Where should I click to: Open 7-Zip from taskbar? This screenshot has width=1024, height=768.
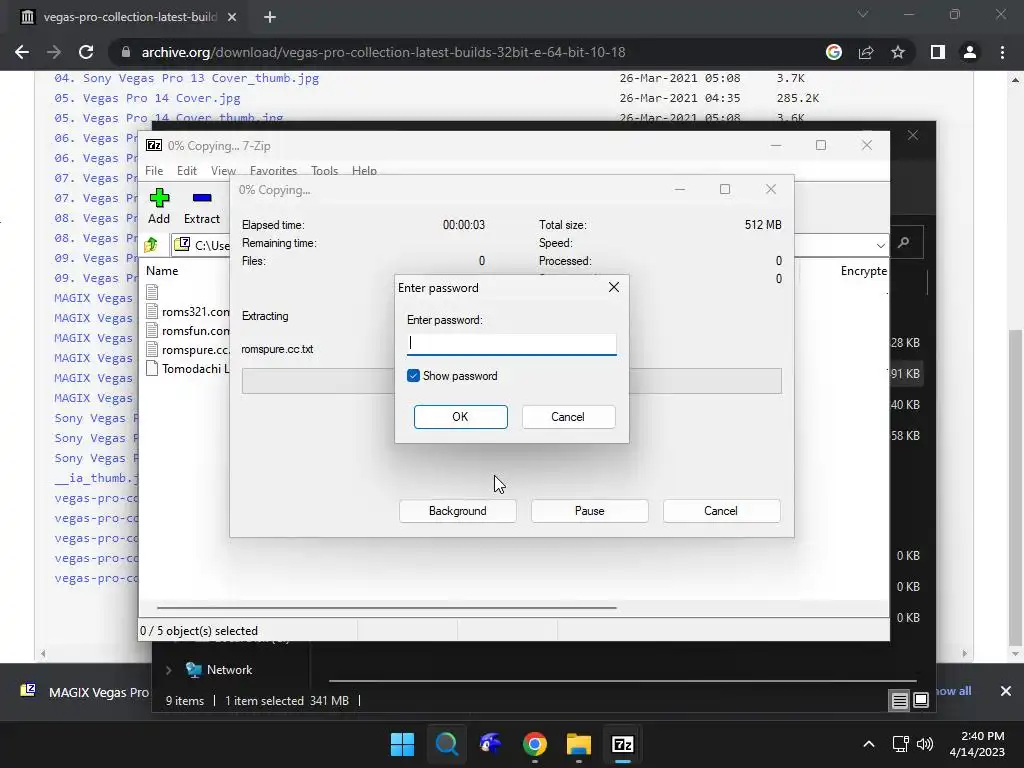623,744
